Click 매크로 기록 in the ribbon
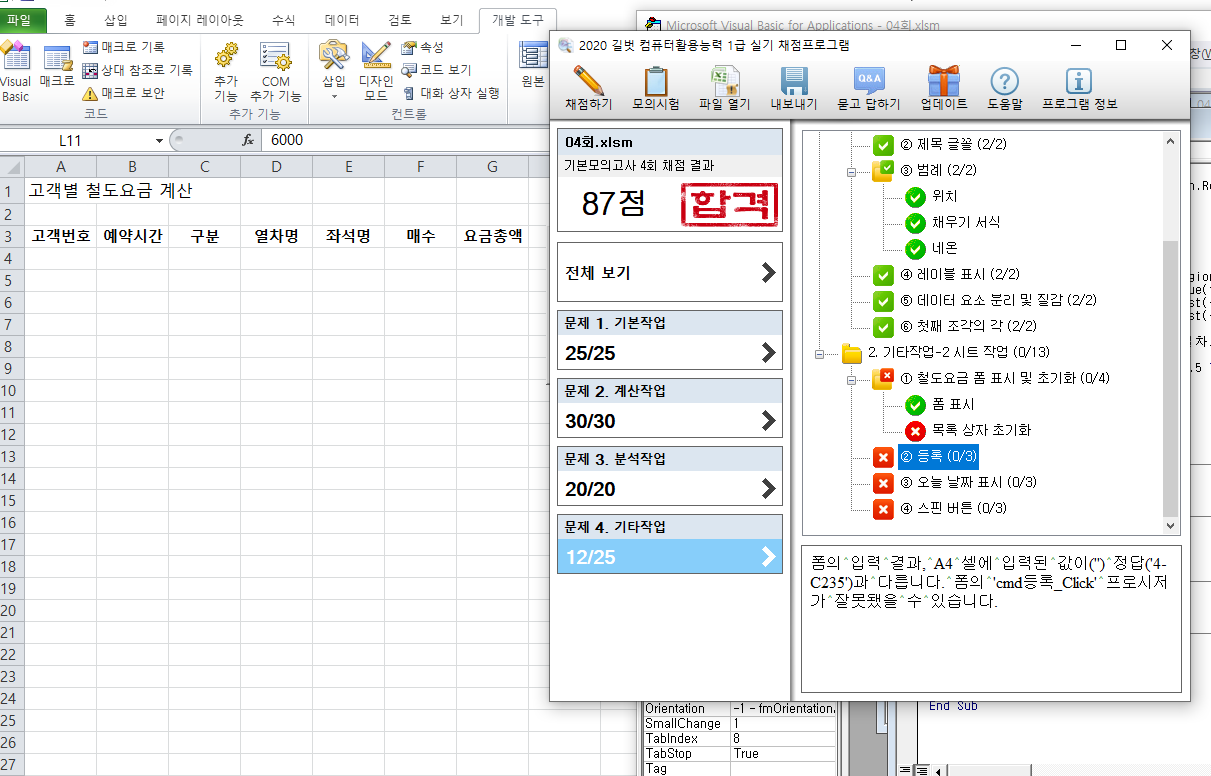The width and height of the screenshot is (1211, 776). 124,47
